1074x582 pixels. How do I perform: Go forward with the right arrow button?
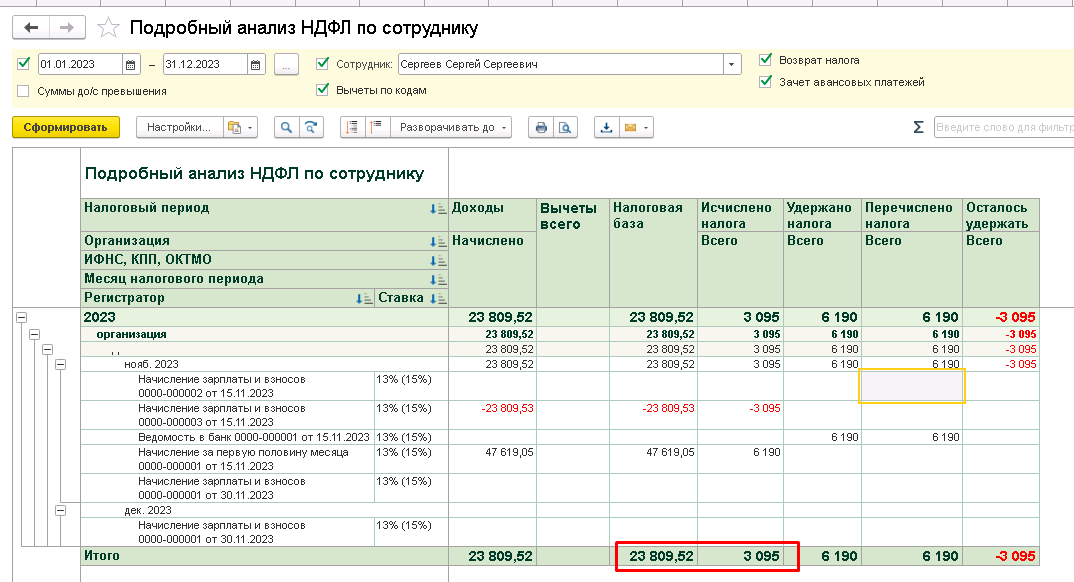tap(66, 27)
